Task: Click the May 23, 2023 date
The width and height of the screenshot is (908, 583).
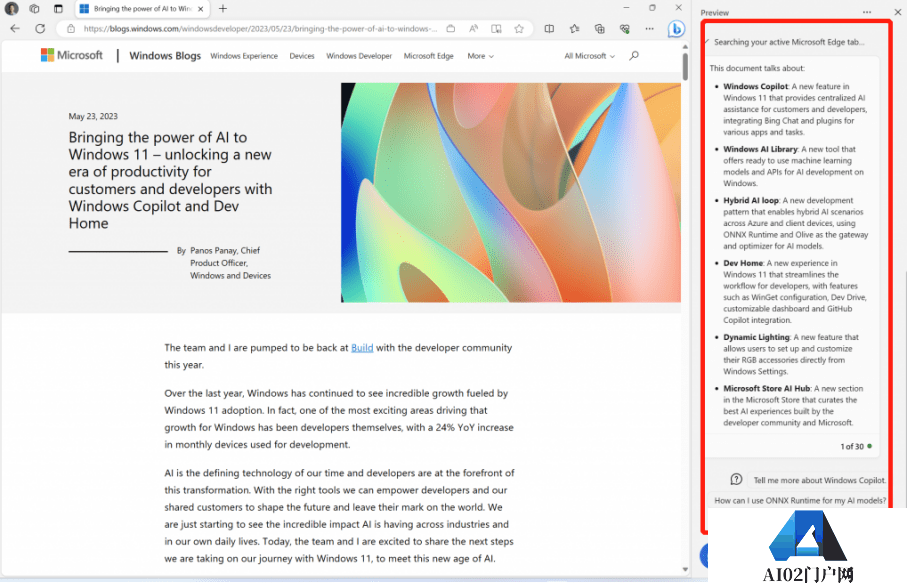Action: [x=93, y=116]
